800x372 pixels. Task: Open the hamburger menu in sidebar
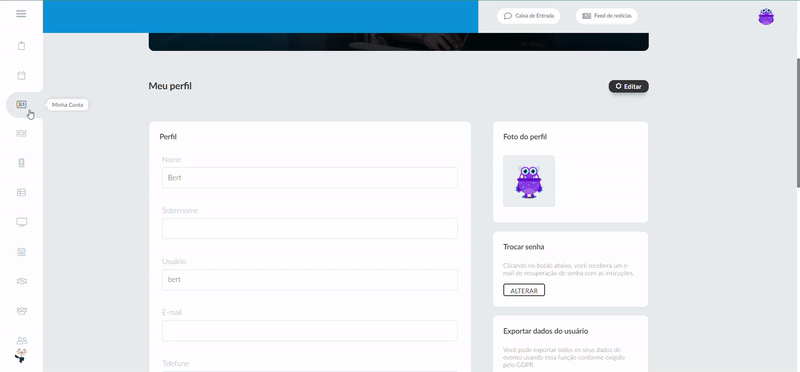click(x=21, y=14)
